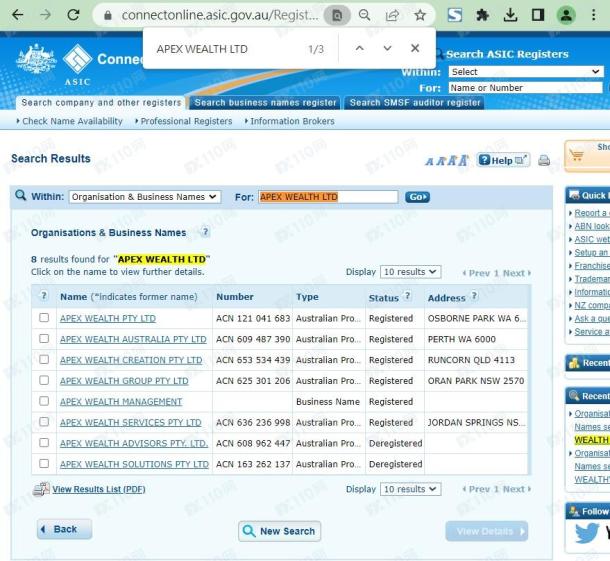The image size is (610, 561).
Task: Click the header Name or Number field
Action: point(526,88)
